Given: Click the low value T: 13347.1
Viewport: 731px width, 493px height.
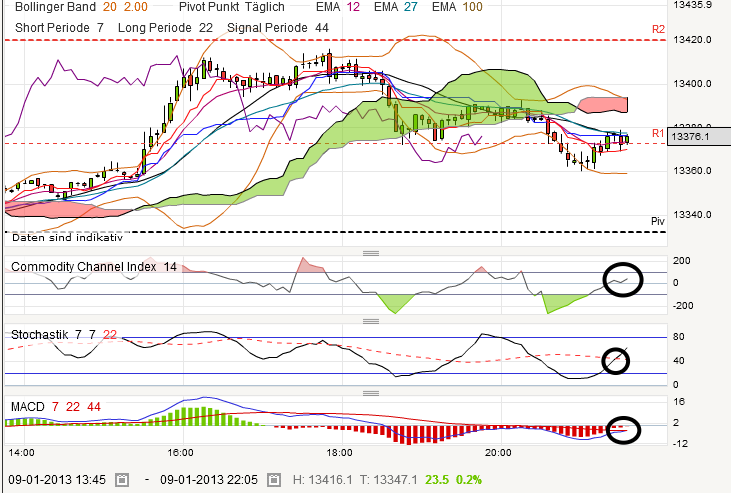Looking at the screenshot, I should pyautogui.click(x=388, y=479).
